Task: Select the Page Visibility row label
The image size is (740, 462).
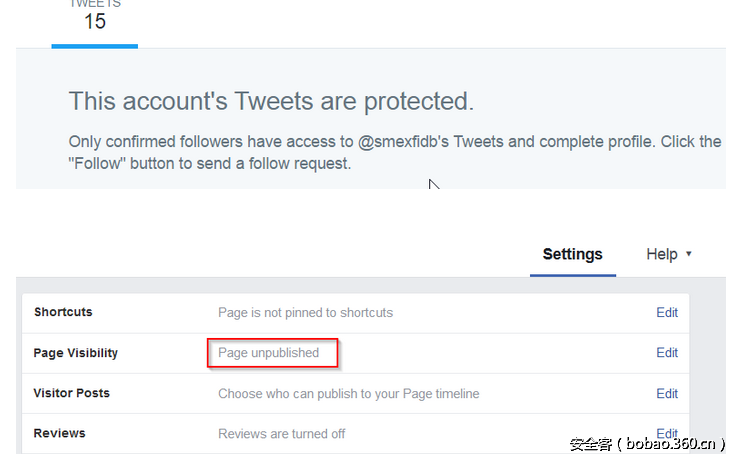Action: point(76,353)
